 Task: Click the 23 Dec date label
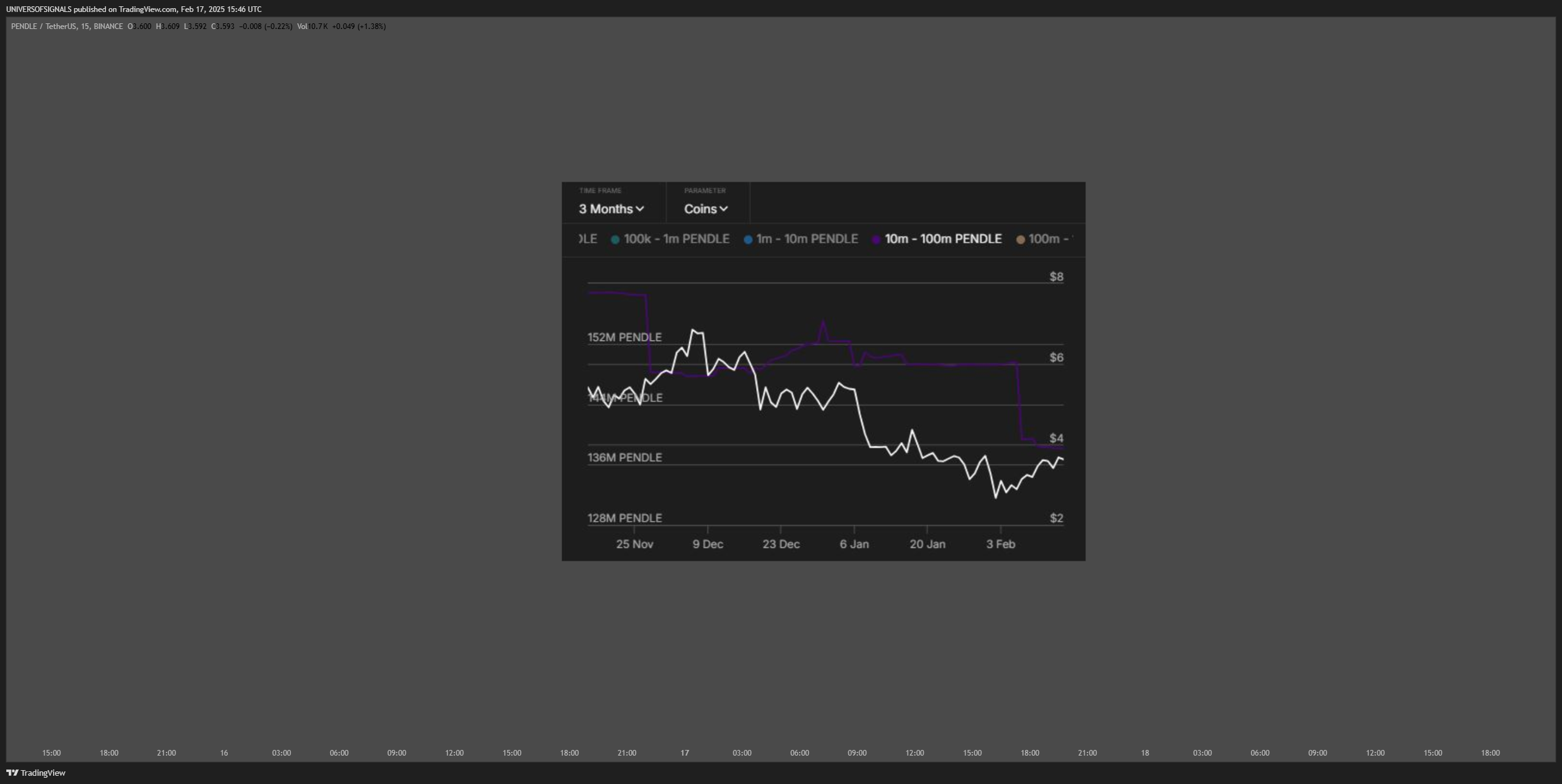point(781,544)
